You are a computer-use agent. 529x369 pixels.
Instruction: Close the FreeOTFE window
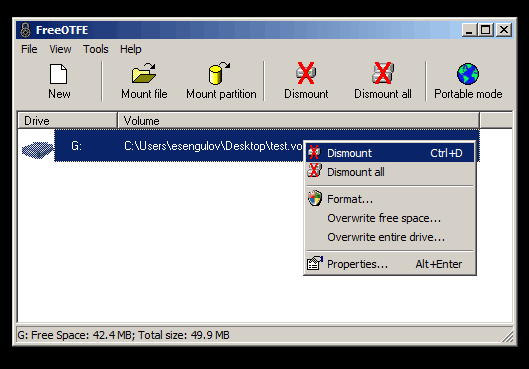(x=504, y=30)
